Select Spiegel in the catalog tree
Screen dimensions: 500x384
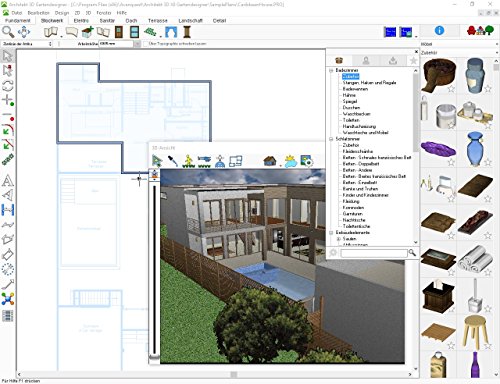350,101
